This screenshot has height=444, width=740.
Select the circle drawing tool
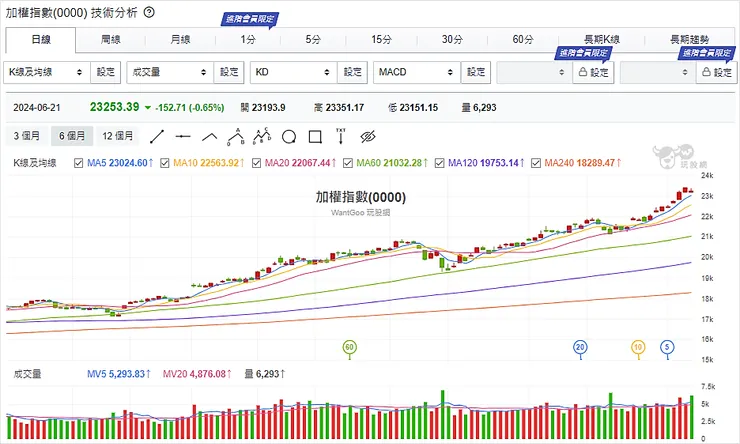[289, 137]
